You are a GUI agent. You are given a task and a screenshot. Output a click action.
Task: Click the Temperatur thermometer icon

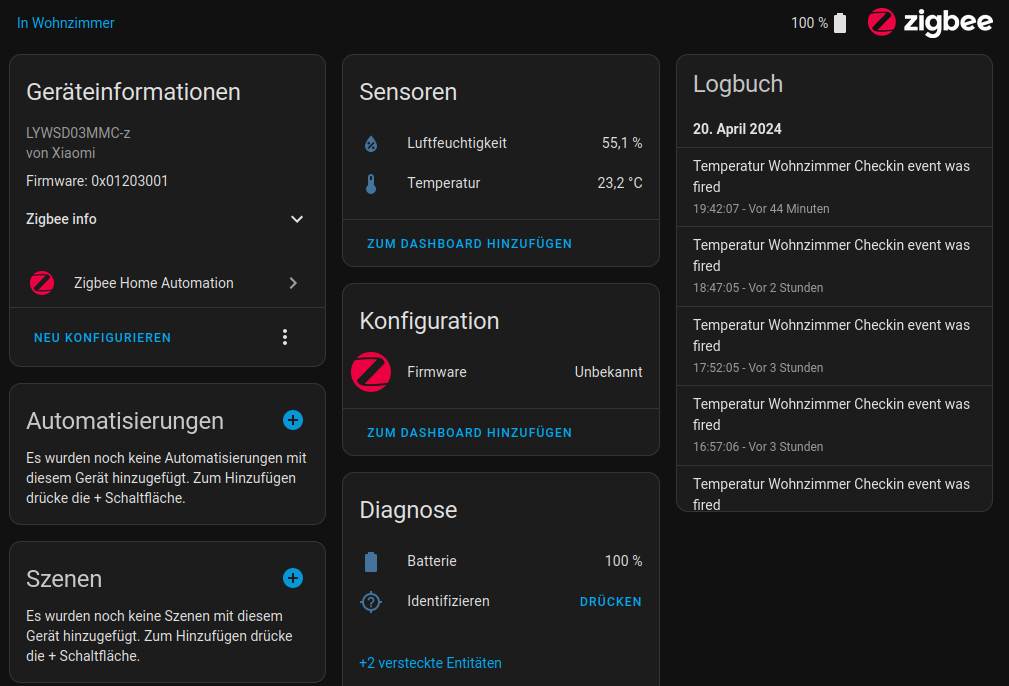(371, 184)
